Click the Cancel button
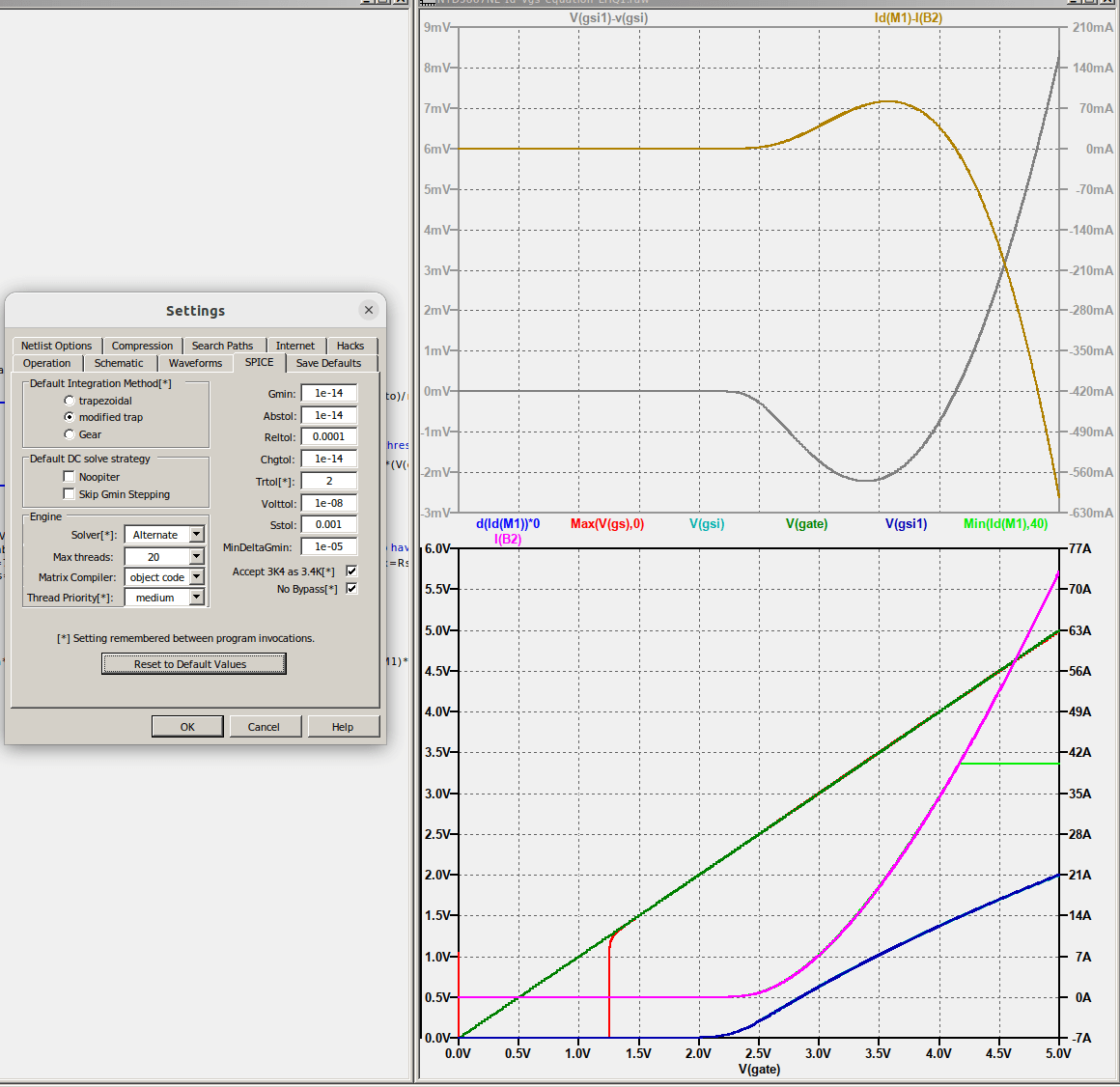The image size is (1120, 1087). (x=264, y=726)
